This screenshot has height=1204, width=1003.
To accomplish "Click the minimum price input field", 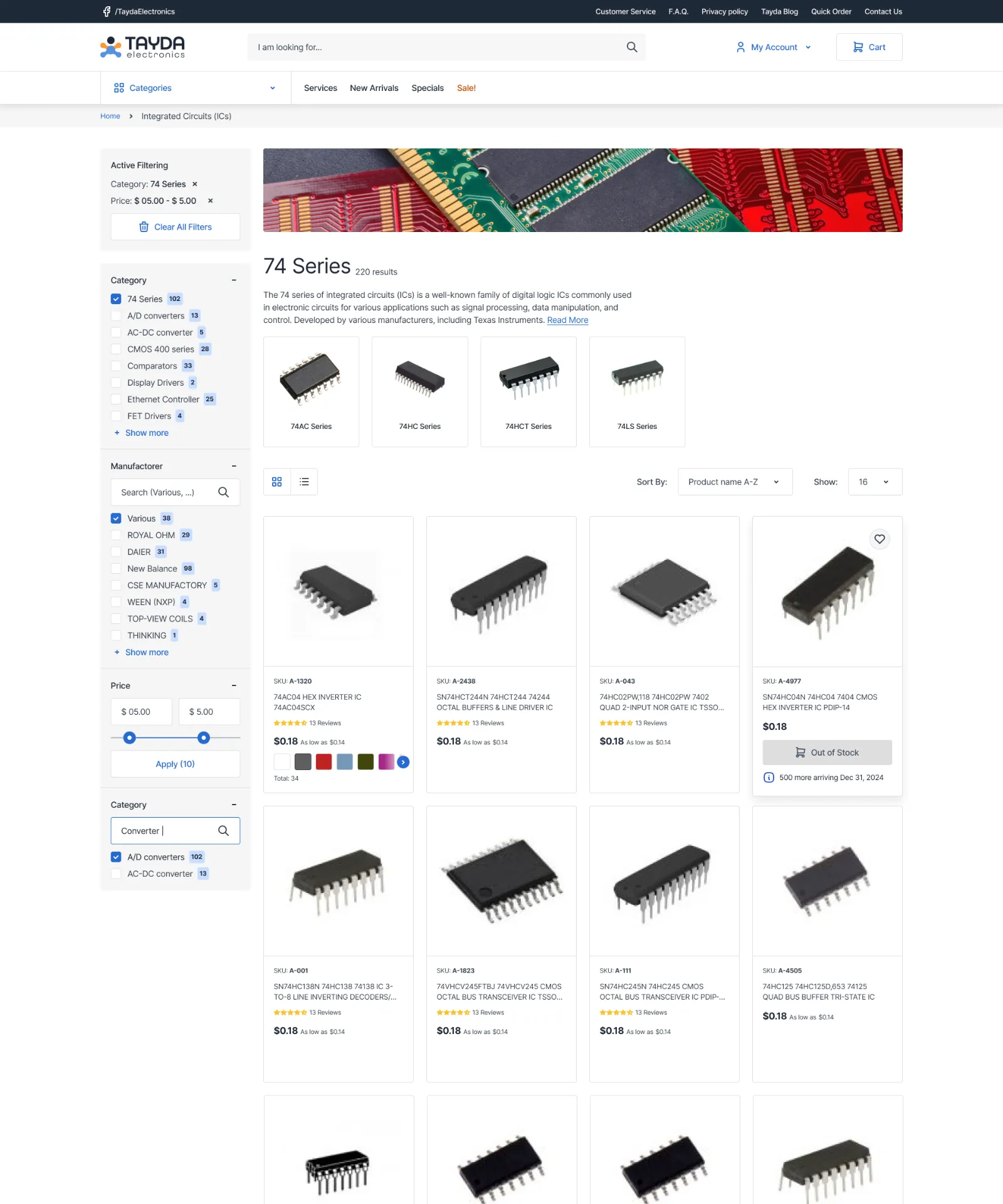I will pyautogui.click(x=142, y=712).
